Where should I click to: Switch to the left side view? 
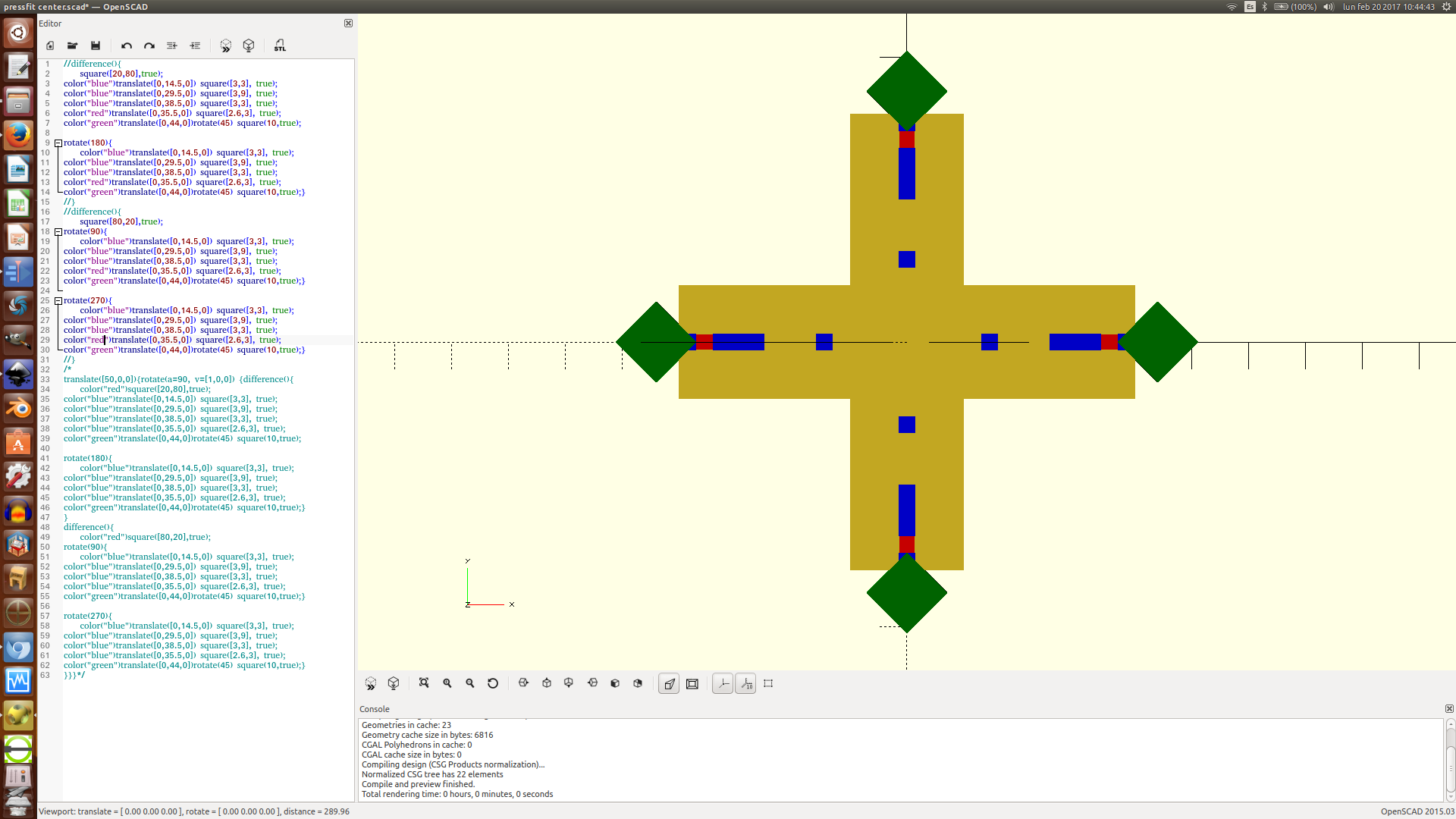pos(592,683)
